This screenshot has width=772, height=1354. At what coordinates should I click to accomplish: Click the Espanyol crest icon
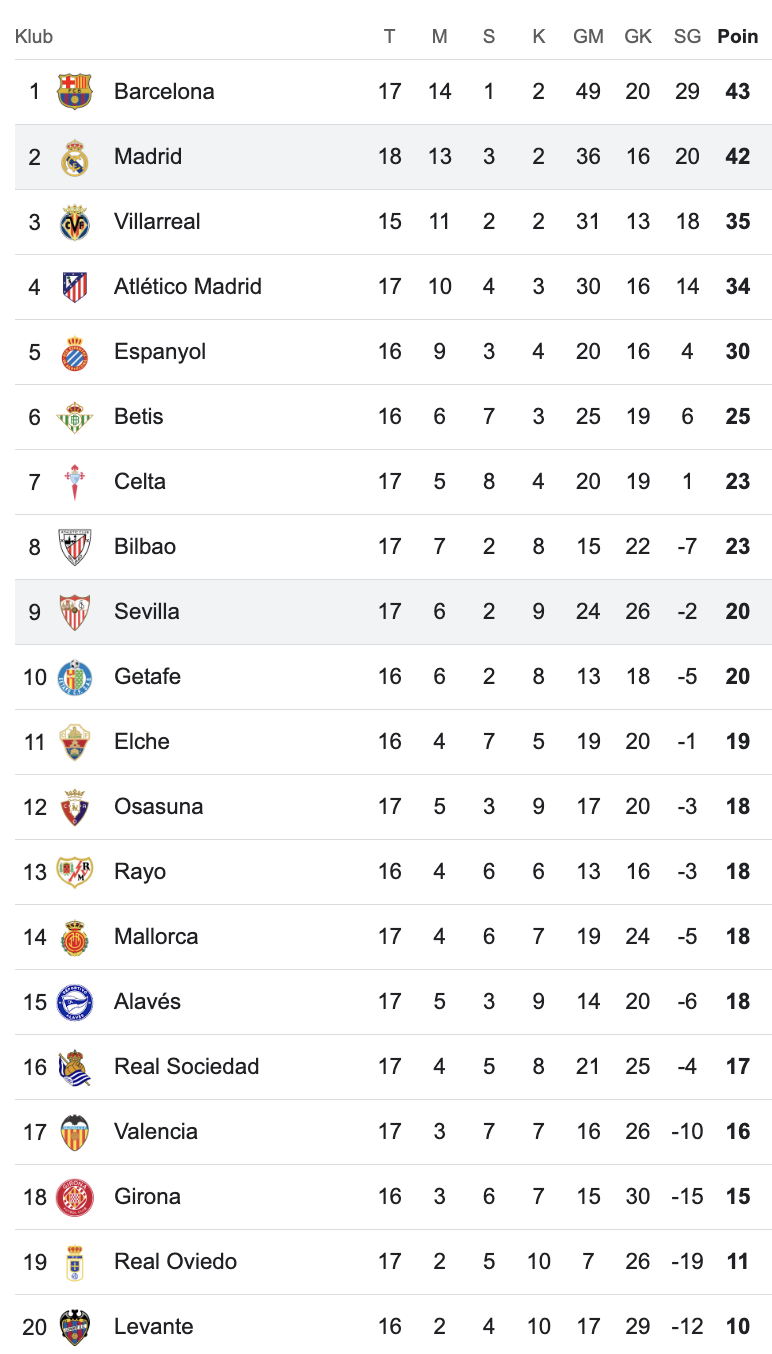(75, 352)
